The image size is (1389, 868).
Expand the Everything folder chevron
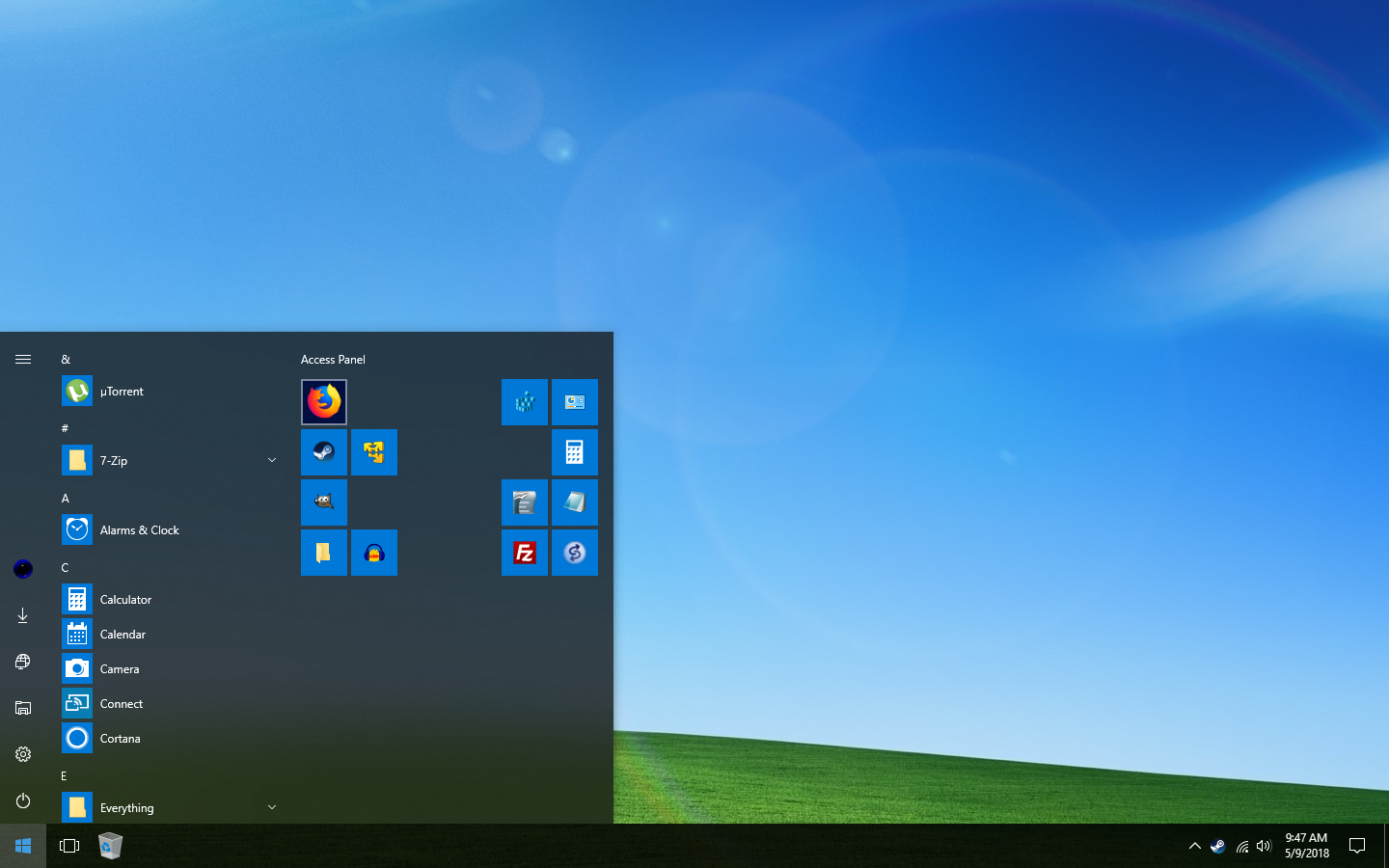click(272, 807)
